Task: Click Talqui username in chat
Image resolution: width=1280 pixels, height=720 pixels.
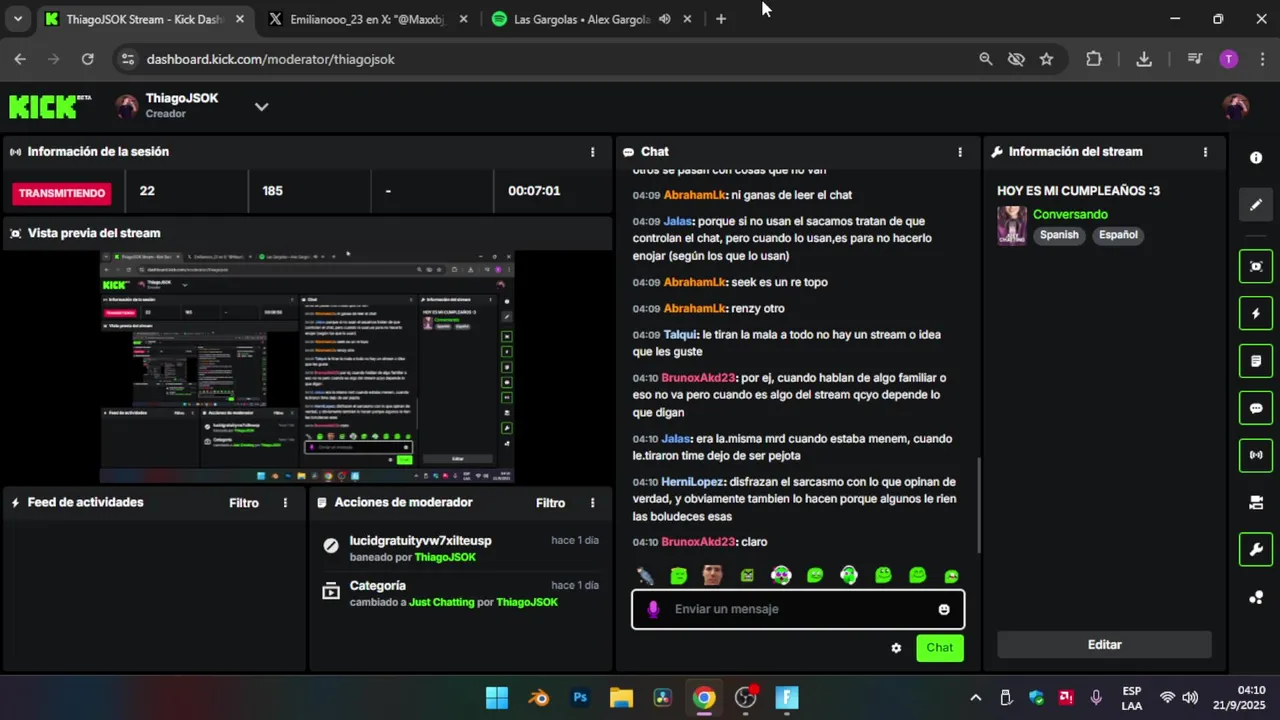Action: coord(680,335)
